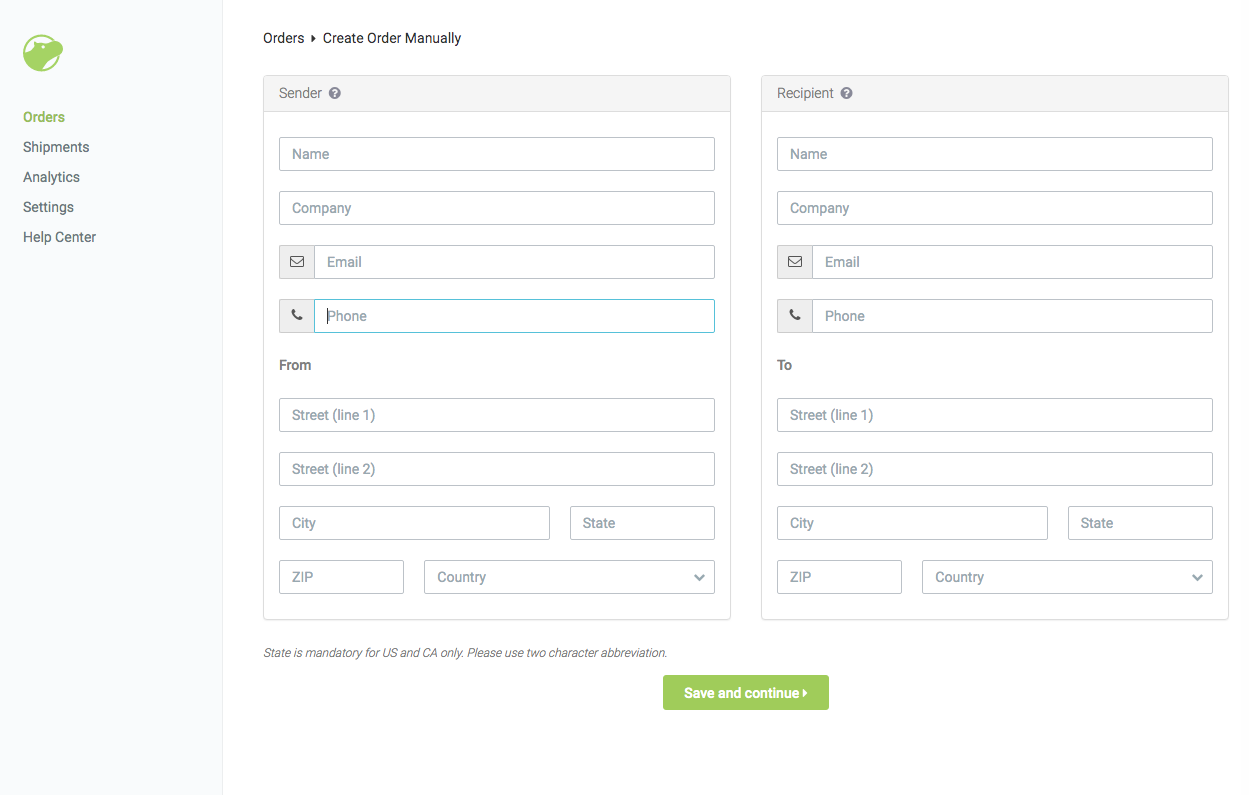
Task: Click the envelope icon in Recipient section
Action: click(x=795, y=262)
